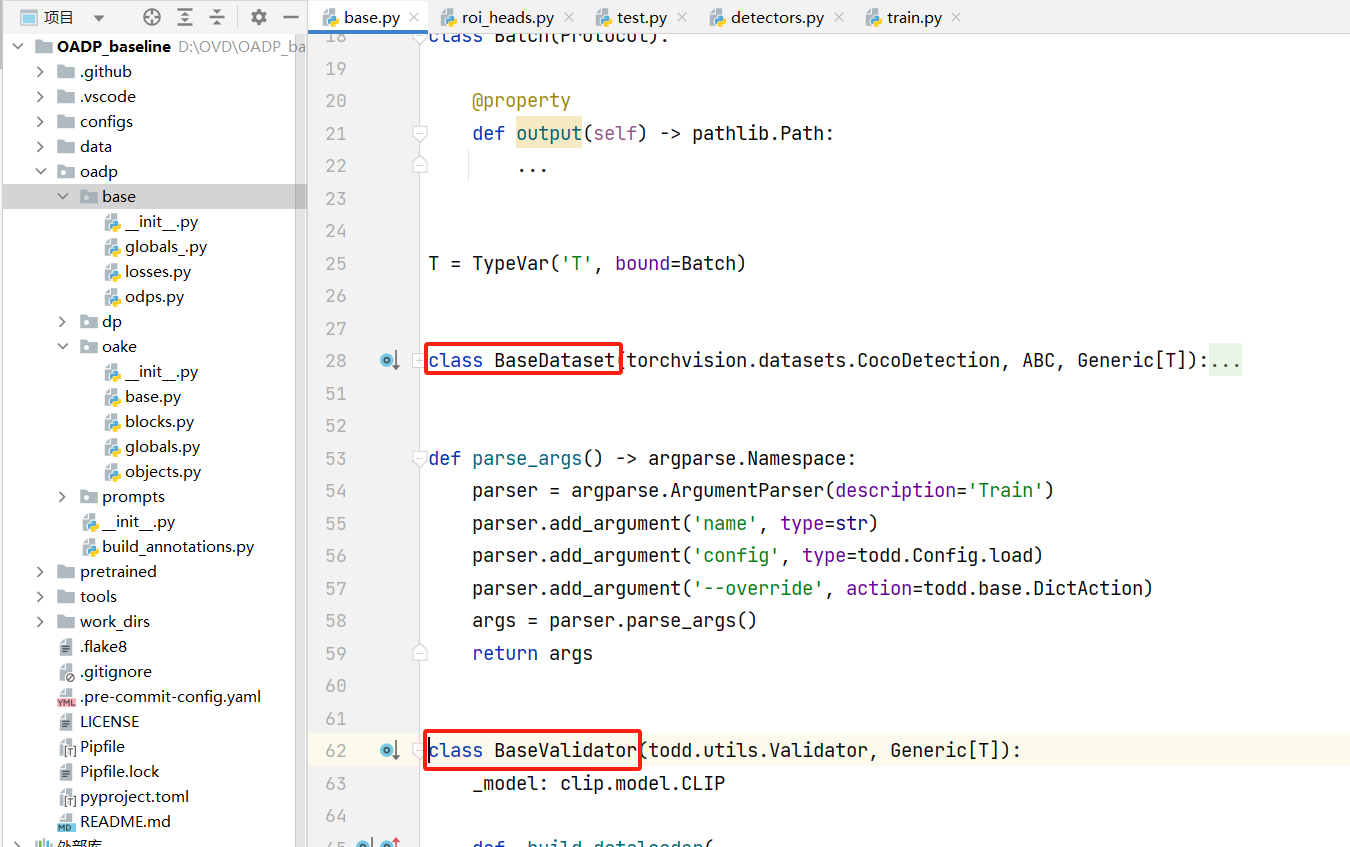Close the test.py tab

[x=681, y=18]
